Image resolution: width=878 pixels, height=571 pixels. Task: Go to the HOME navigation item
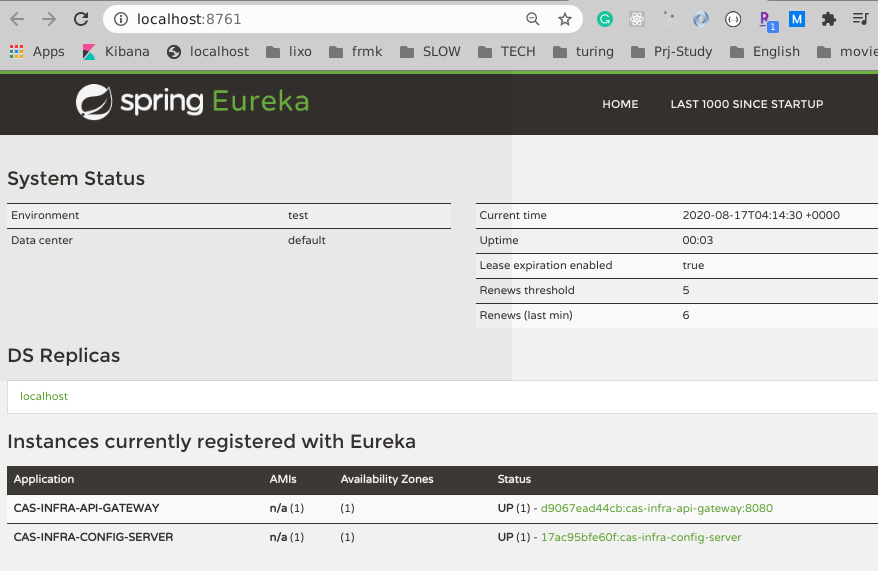620,104
